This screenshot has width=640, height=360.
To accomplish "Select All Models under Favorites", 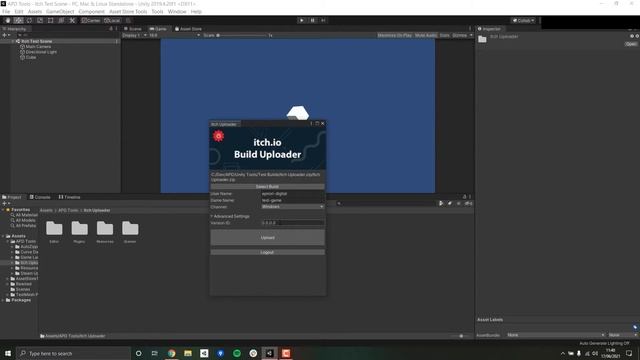I will click(23, 220).
